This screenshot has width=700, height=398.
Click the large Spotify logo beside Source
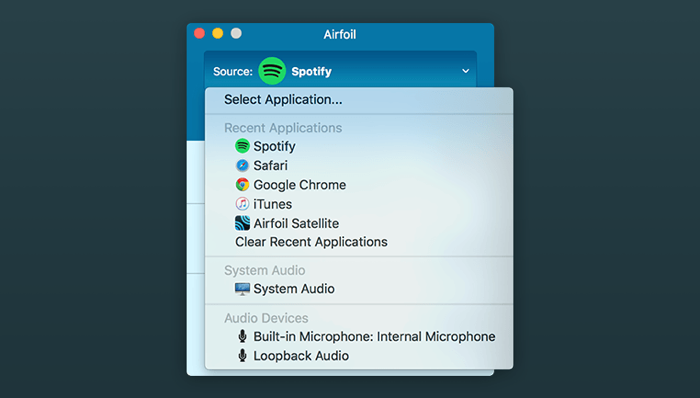click(272, 71)
